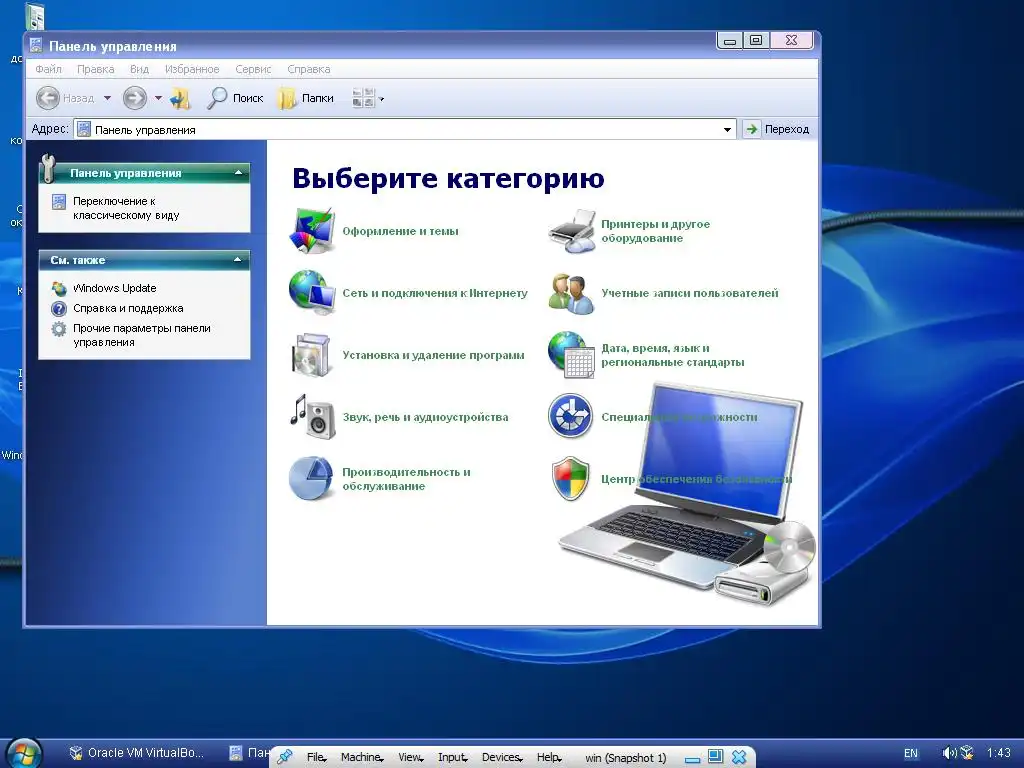1024x768 pixels.
Task: Click the Up folder toolbar icon
Action: point(180,98)
